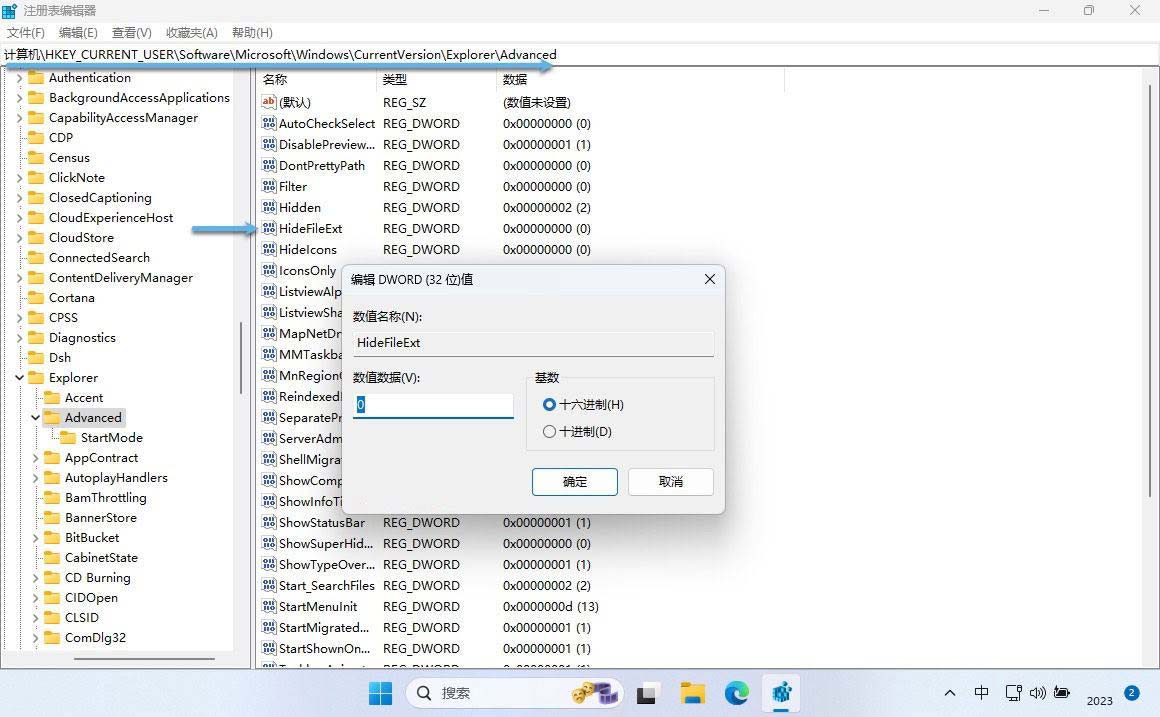This screenshot has height=717, width=1160.
Task: Click the (默认) string value icon
Action: click(x=267, y=102)
